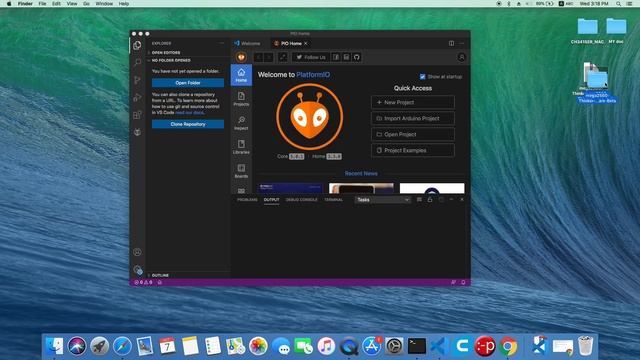Select Home in PIO sidebar

pos(241,75)
